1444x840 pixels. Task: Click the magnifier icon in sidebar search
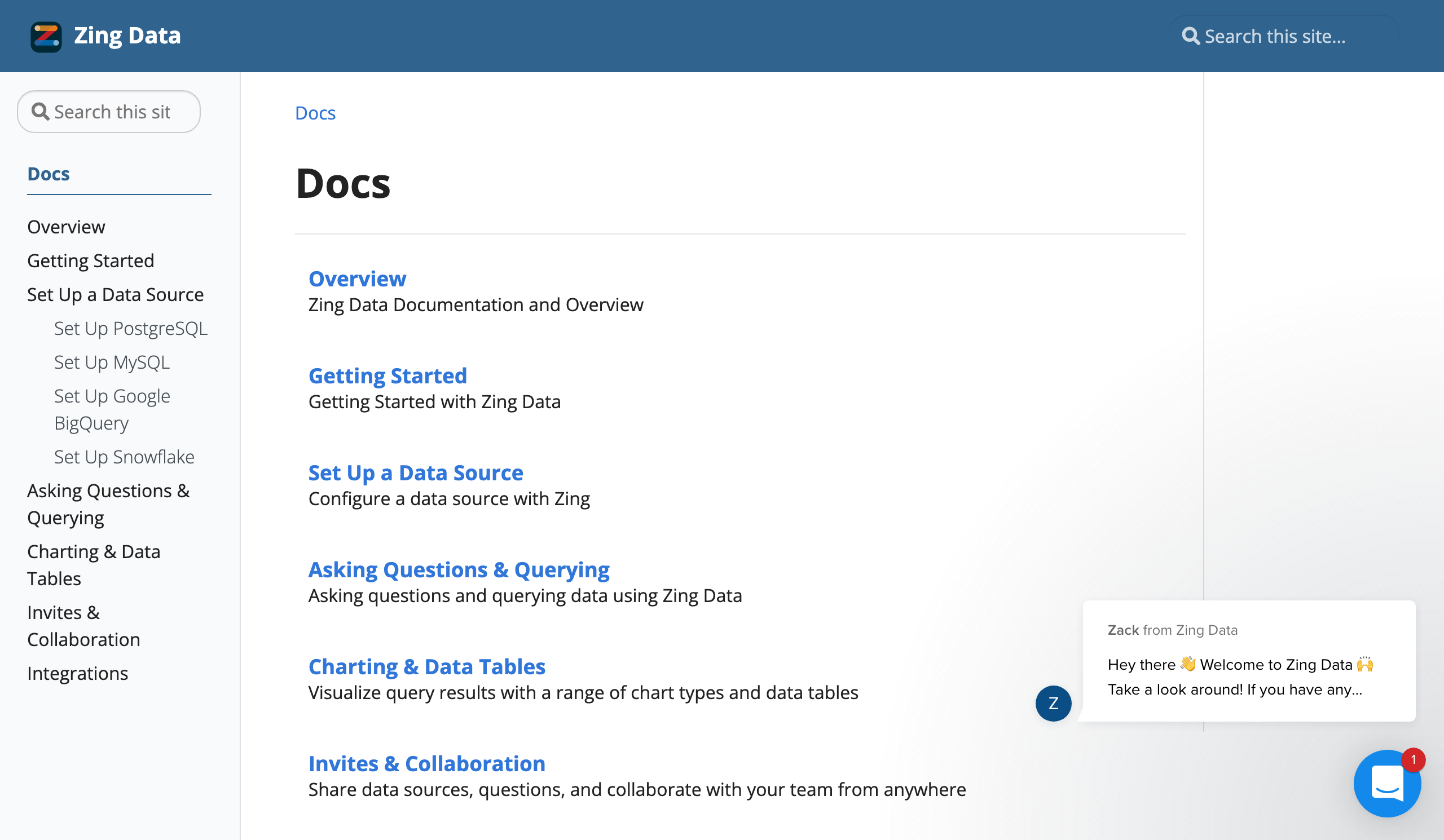click(40, 112)
